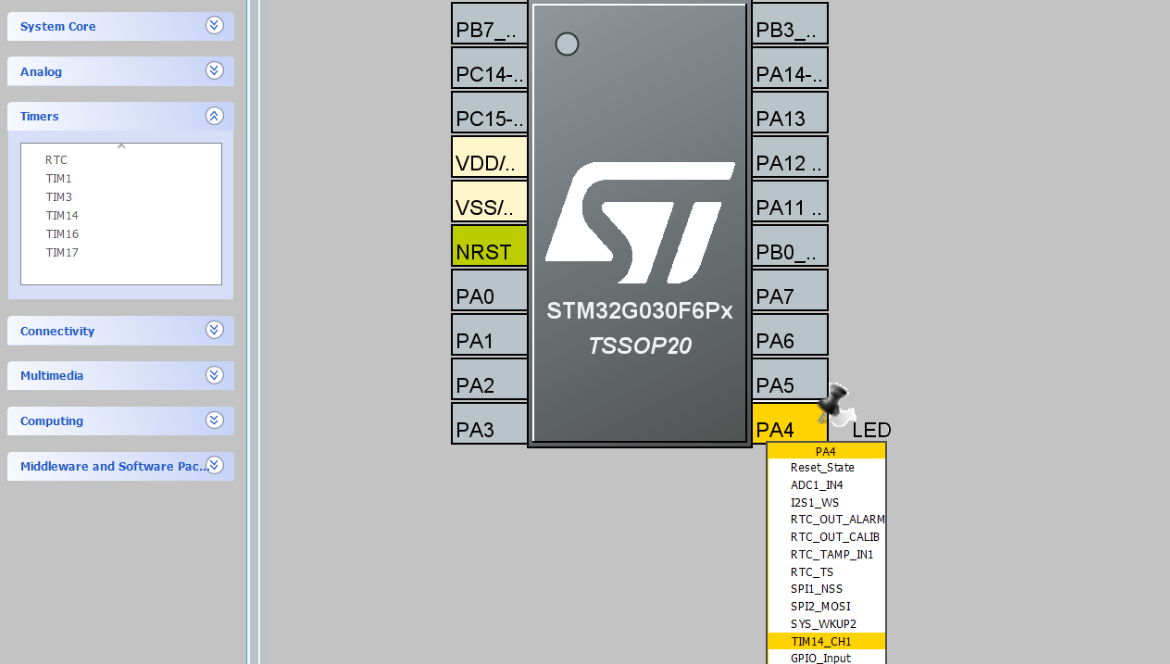Expand the Connectivity category

[x=120, y=331]
